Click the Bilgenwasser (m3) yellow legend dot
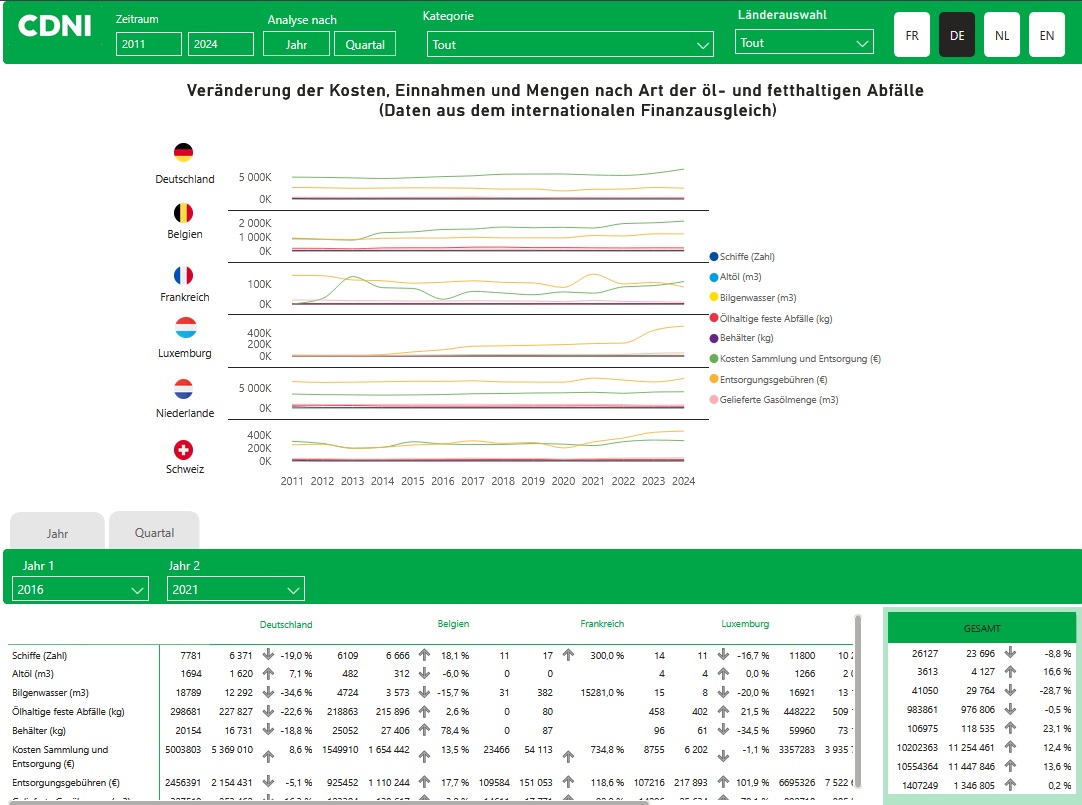This screenshot has height=805, width=1082. coord(714,297)
